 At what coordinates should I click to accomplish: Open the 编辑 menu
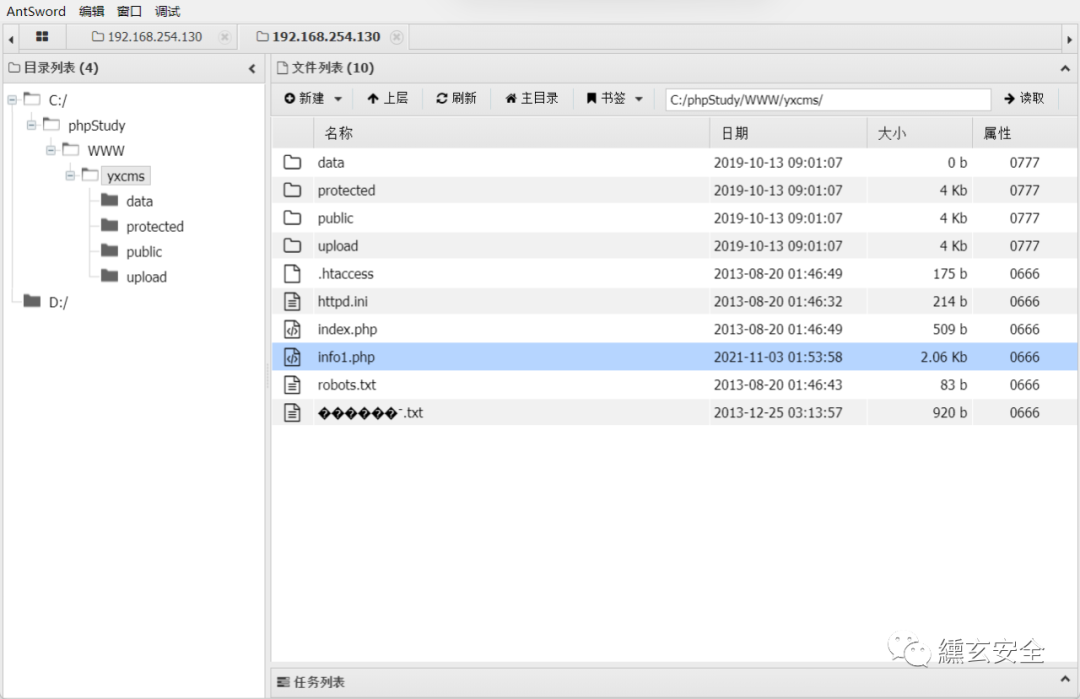tap(92, 12)
